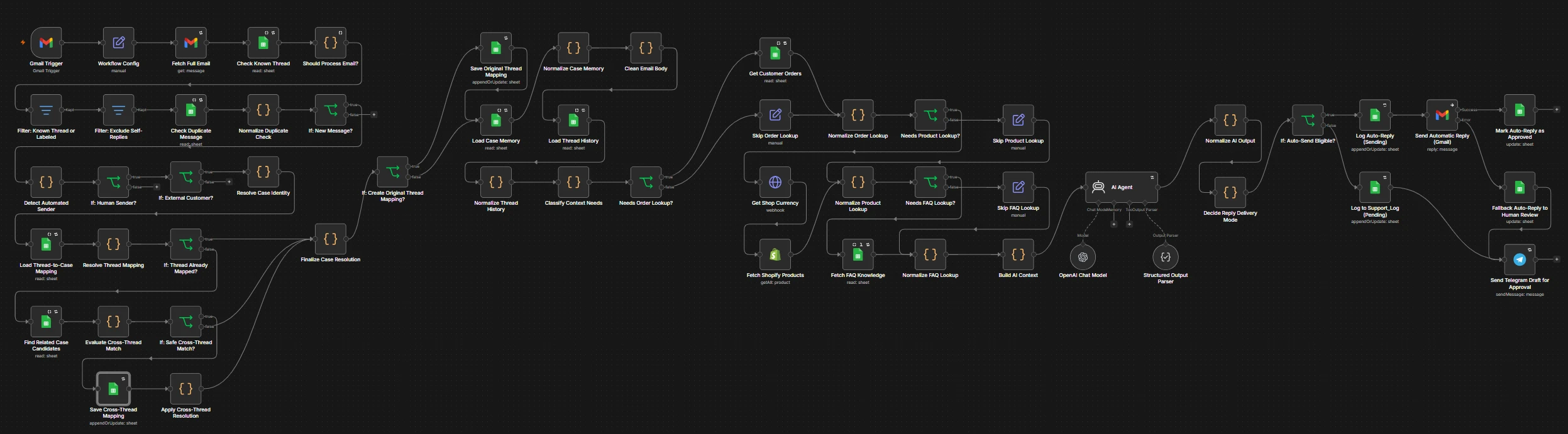This screenshot has height=434, width=1568.
Task: Click the Normalize Case Memory node
Action: pyautogui.click(x=573, y=48)
